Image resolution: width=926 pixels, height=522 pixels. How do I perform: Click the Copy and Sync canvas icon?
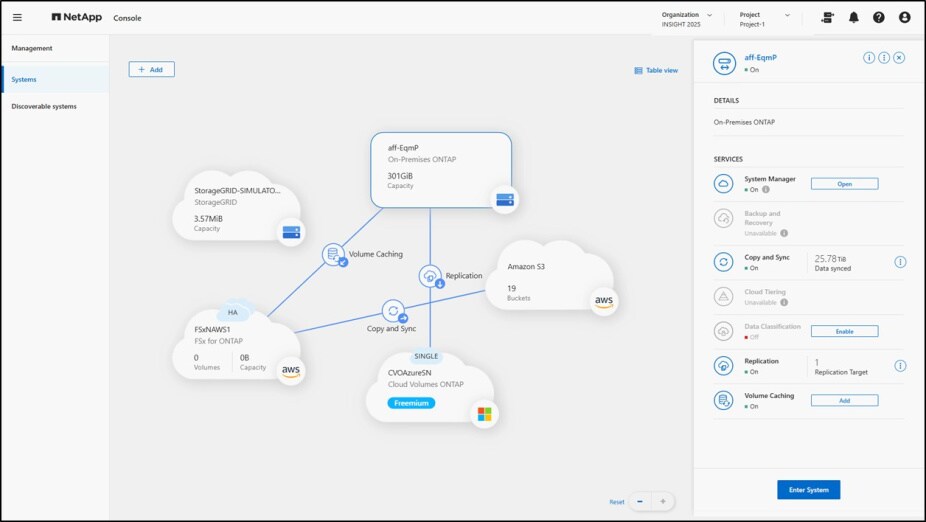(x=394, y=310)
